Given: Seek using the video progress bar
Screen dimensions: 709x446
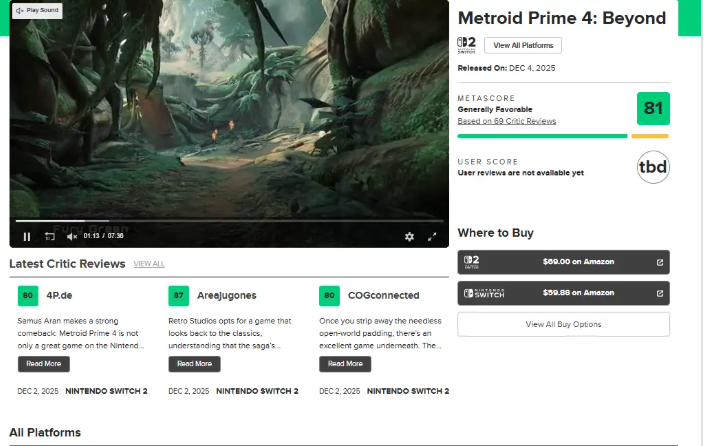Looking at the screenshot, I should point(228,221).
